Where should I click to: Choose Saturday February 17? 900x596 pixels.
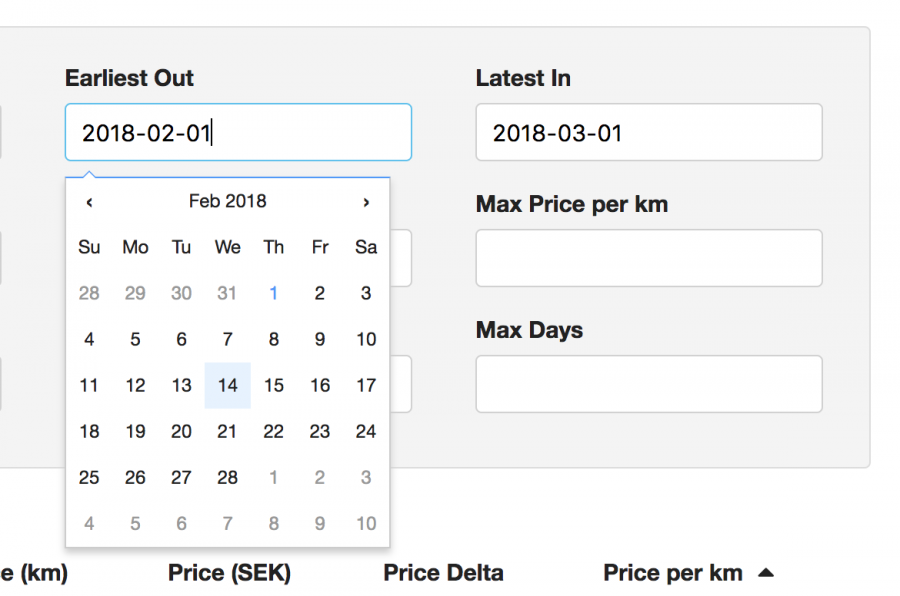pyautogui.click(x=366, y=385)
